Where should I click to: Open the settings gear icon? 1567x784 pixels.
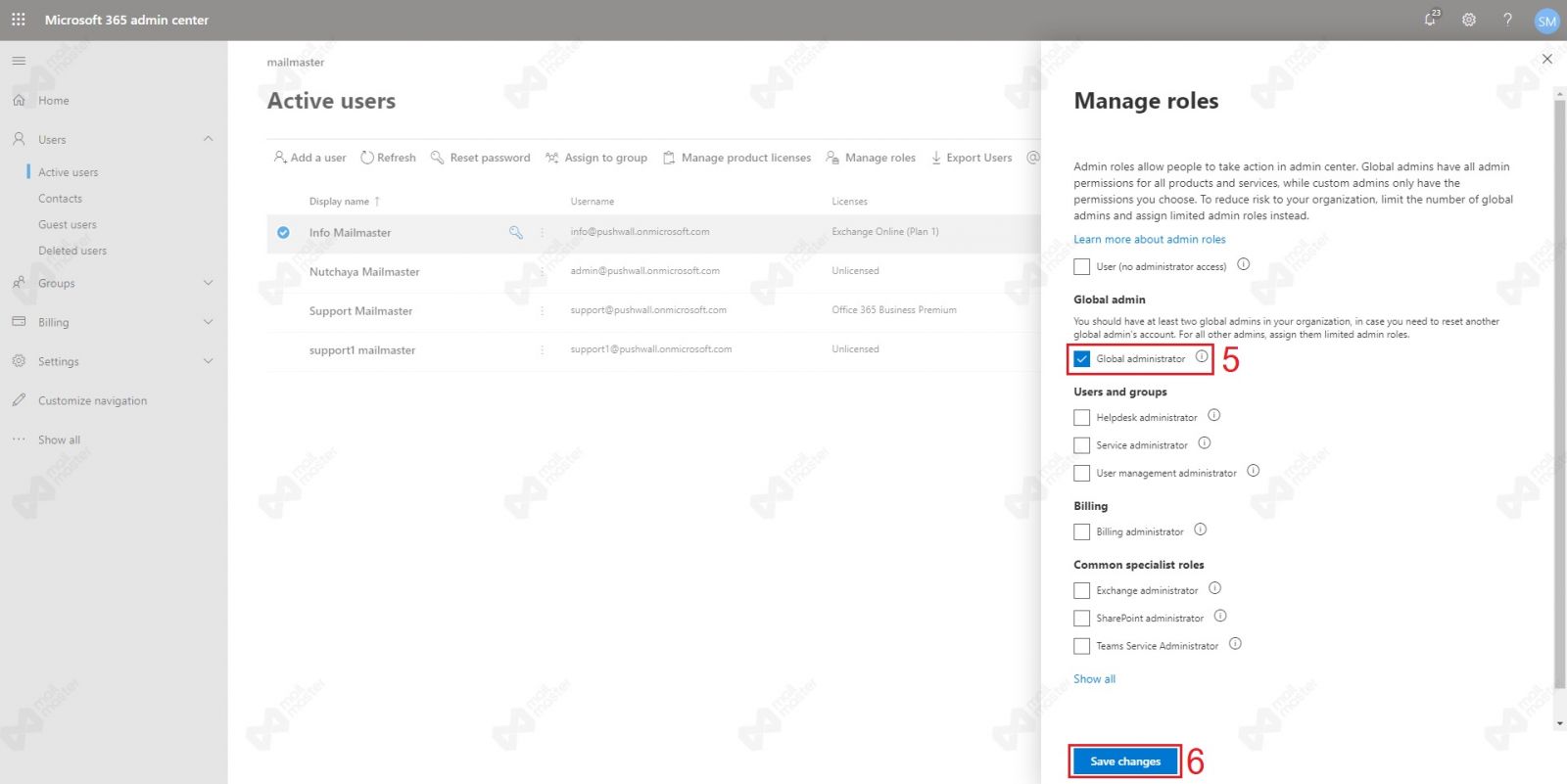click(1469, 20)
